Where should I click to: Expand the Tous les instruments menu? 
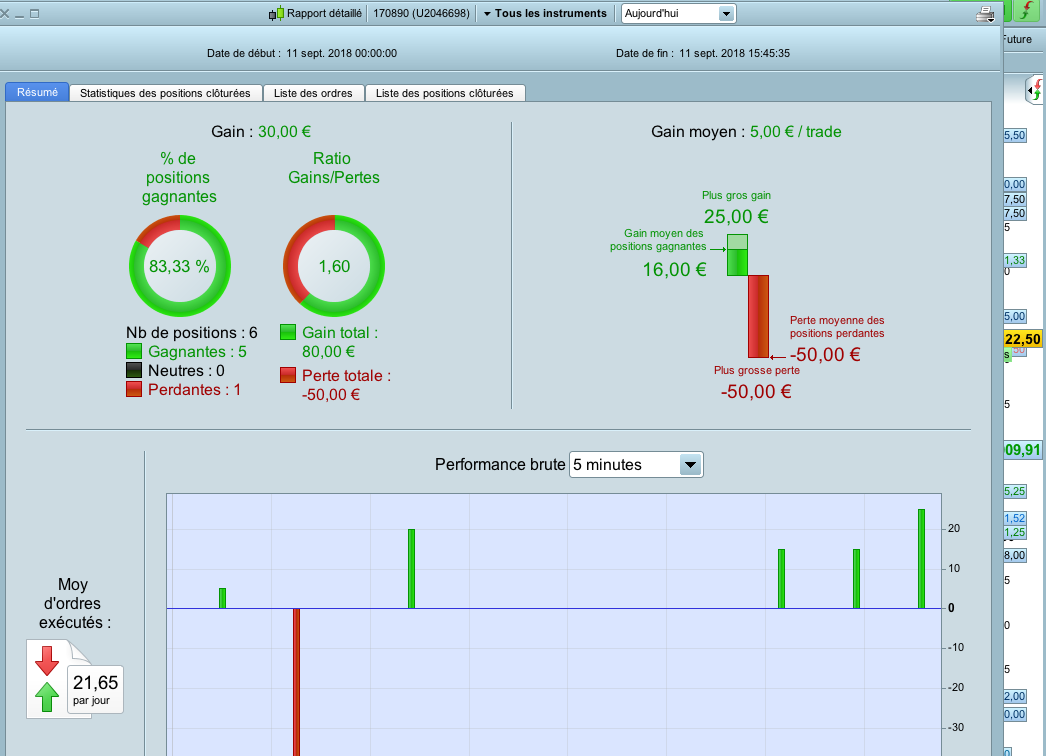pyautogui.click(x=545, y=13)
